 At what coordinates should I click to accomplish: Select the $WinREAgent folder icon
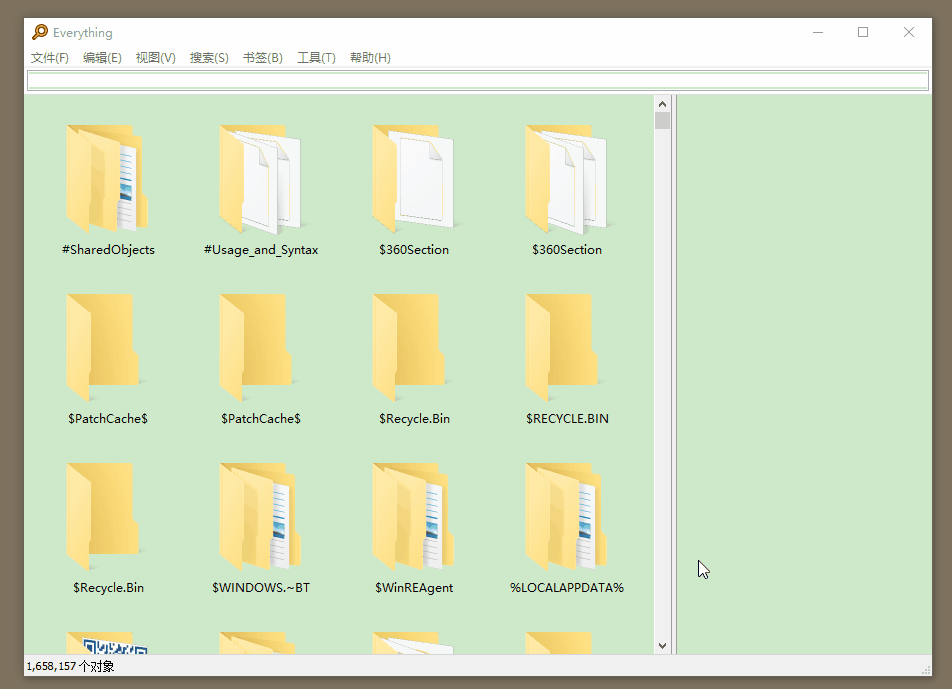point(413,517)
